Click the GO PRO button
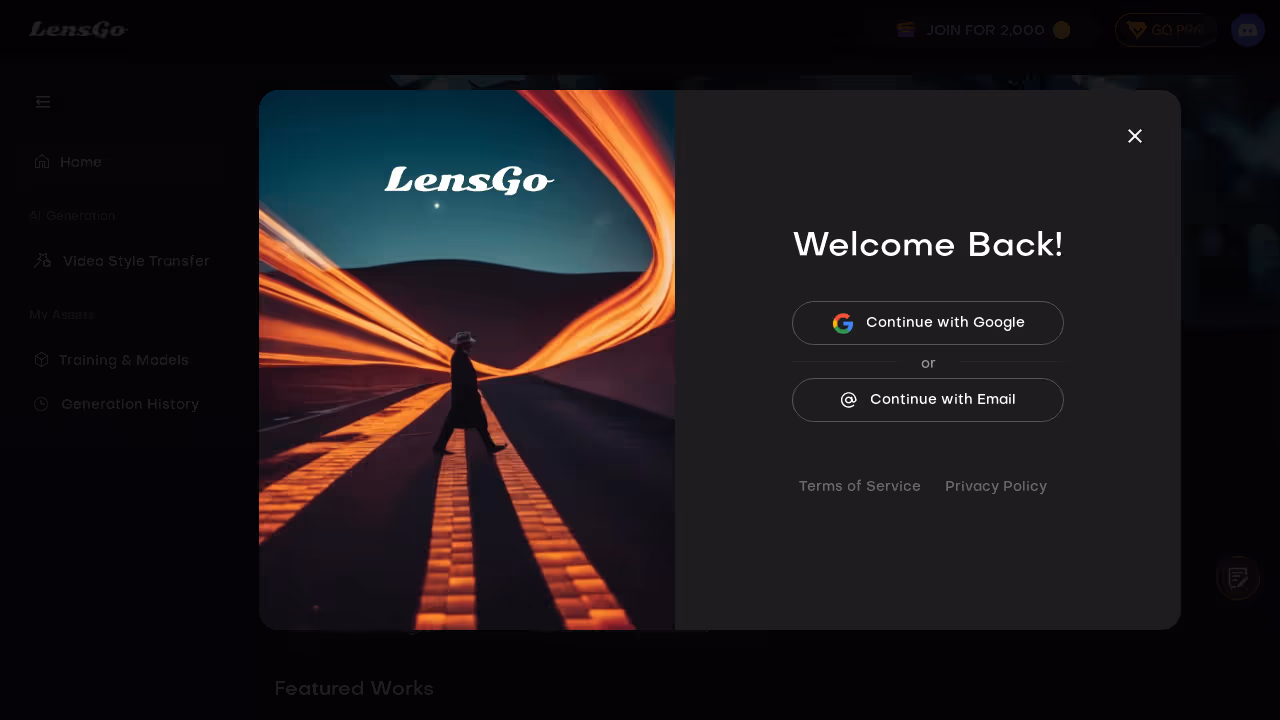Image resolution: width=1280 pixels, height=720 pixels. pos(1166,30)
